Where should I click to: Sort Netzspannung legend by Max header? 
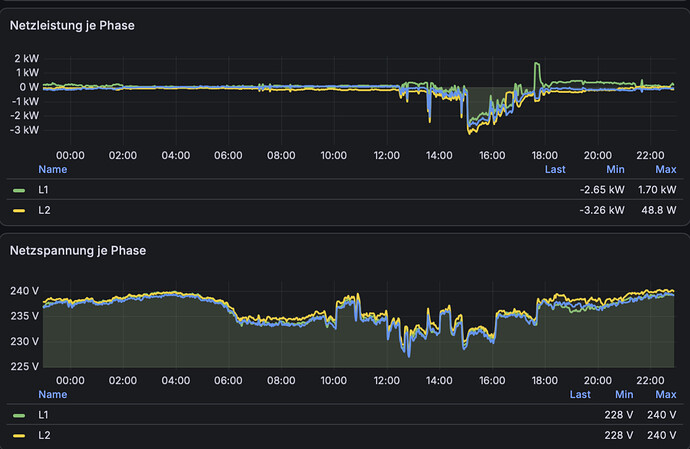[x=666, y=394]
